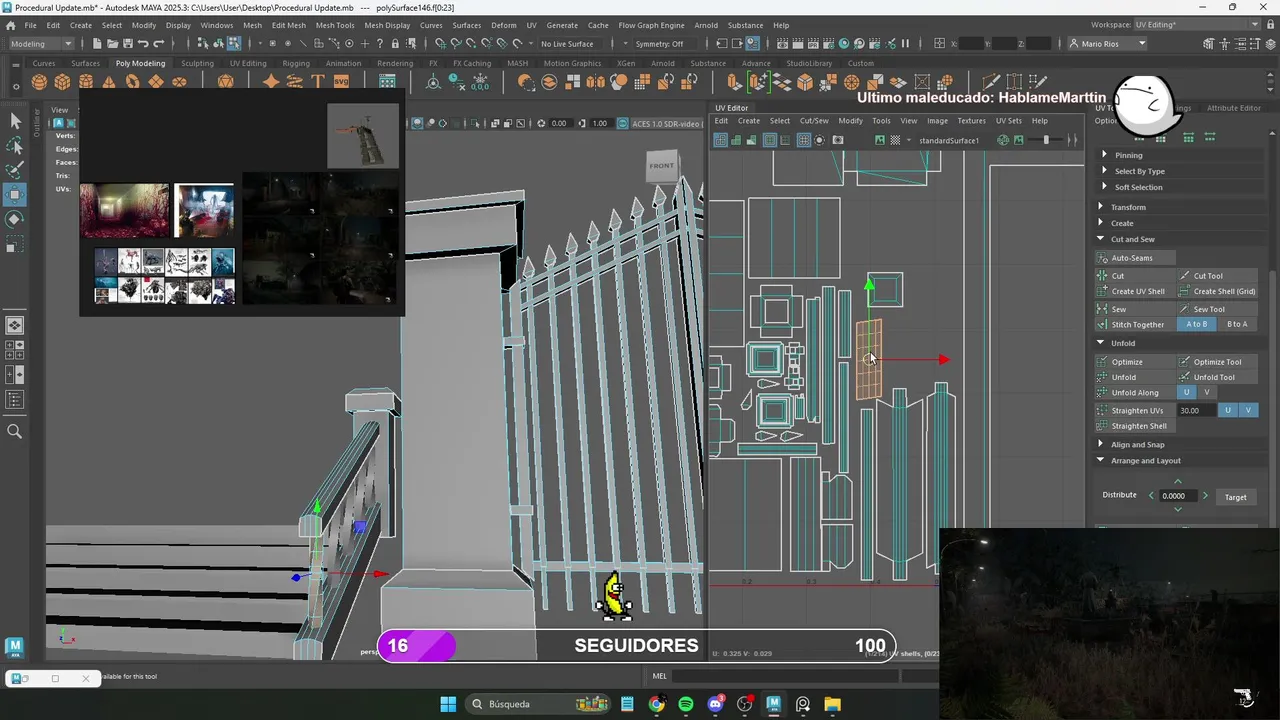Expand the Pinning section
The height and width of the screenshot is (720, 1280).
click(x=1128, y=155)
